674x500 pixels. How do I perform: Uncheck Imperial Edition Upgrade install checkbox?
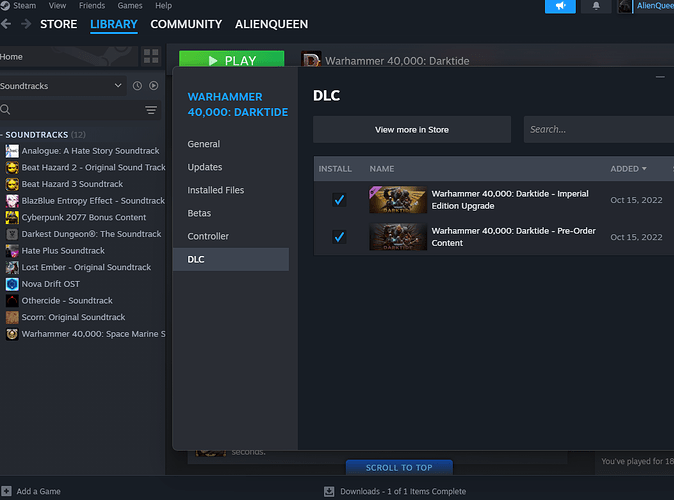pyautogui.click(x=339, y=200)
